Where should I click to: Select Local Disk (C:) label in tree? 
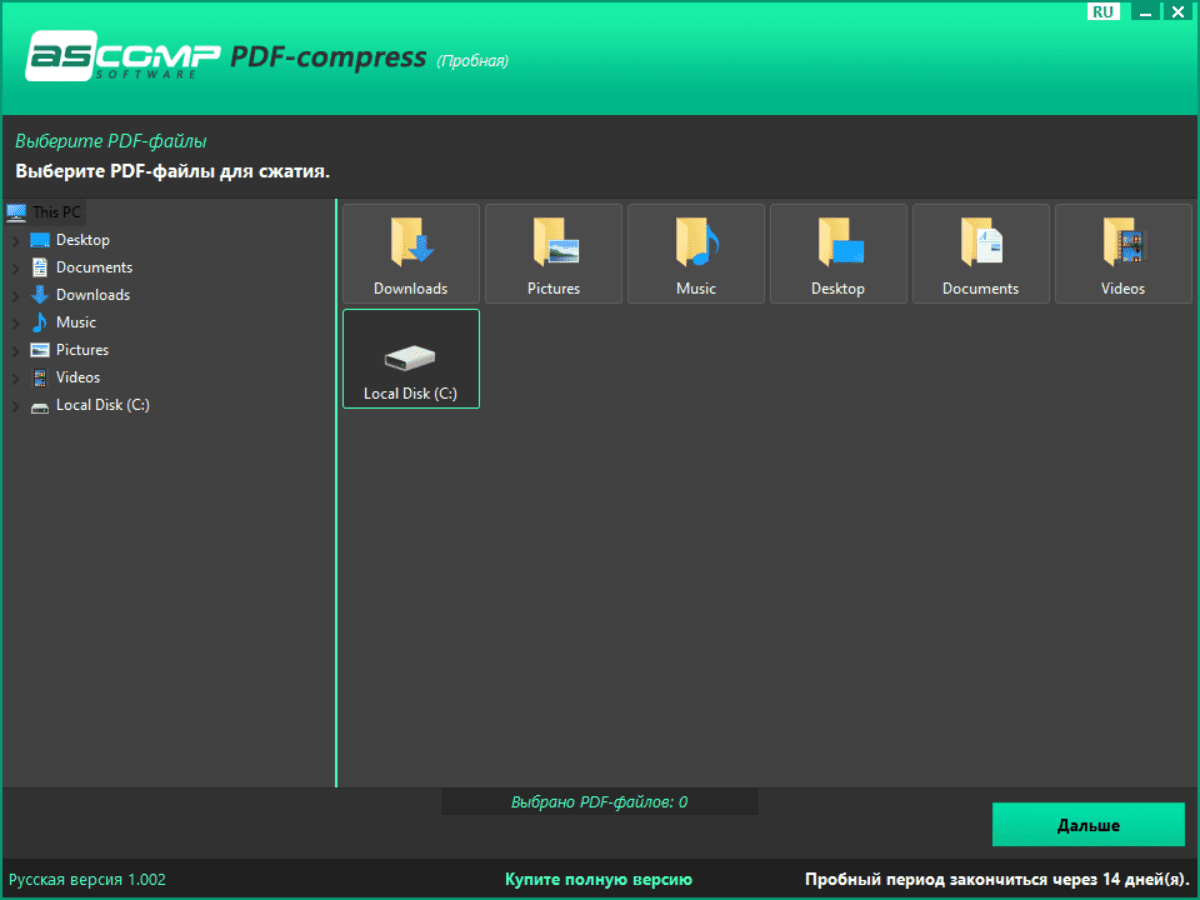pos(103,405)
